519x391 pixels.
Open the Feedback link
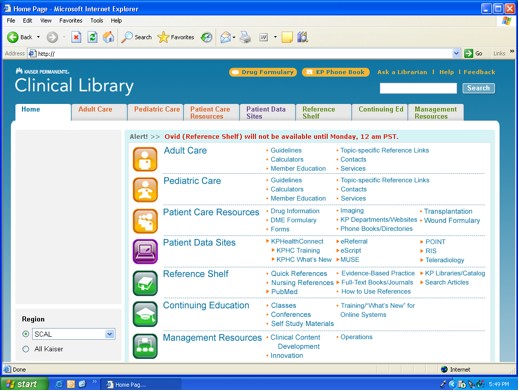pos(479,72)
